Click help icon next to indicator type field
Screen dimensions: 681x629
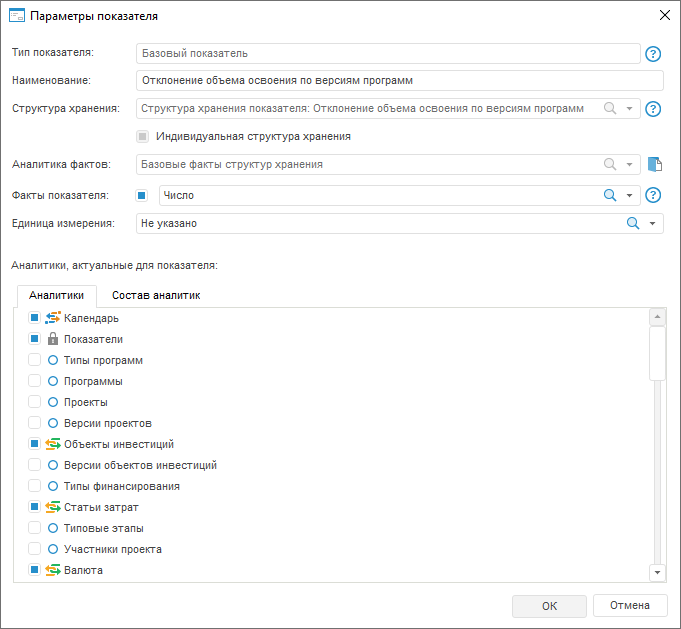(654, 54)
